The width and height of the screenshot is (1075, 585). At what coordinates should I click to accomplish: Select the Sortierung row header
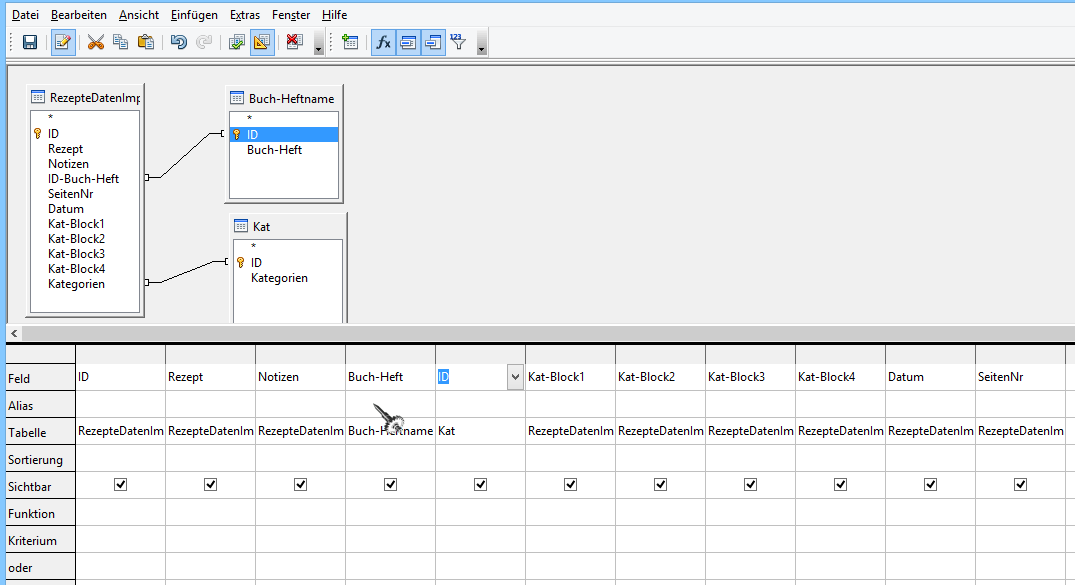click(40, 459)
